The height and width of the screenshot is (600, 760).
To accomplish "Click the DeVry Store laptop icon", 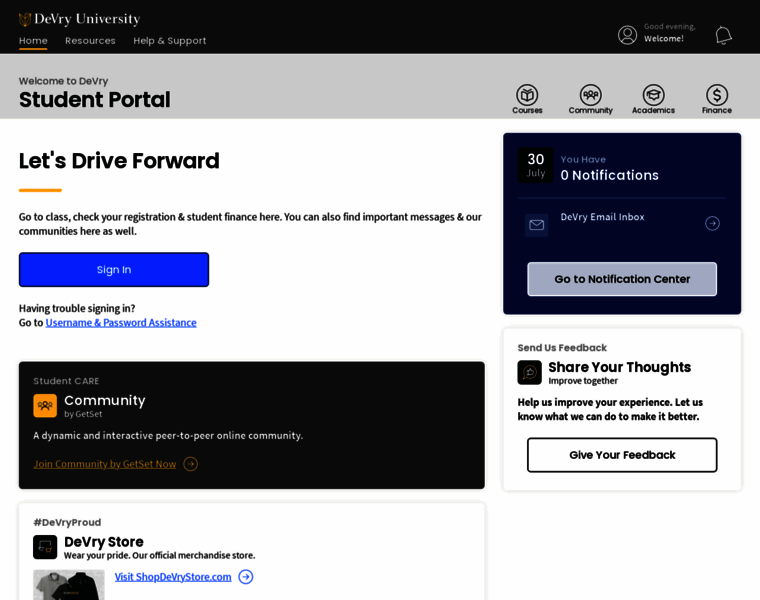I will pos(45,547).
